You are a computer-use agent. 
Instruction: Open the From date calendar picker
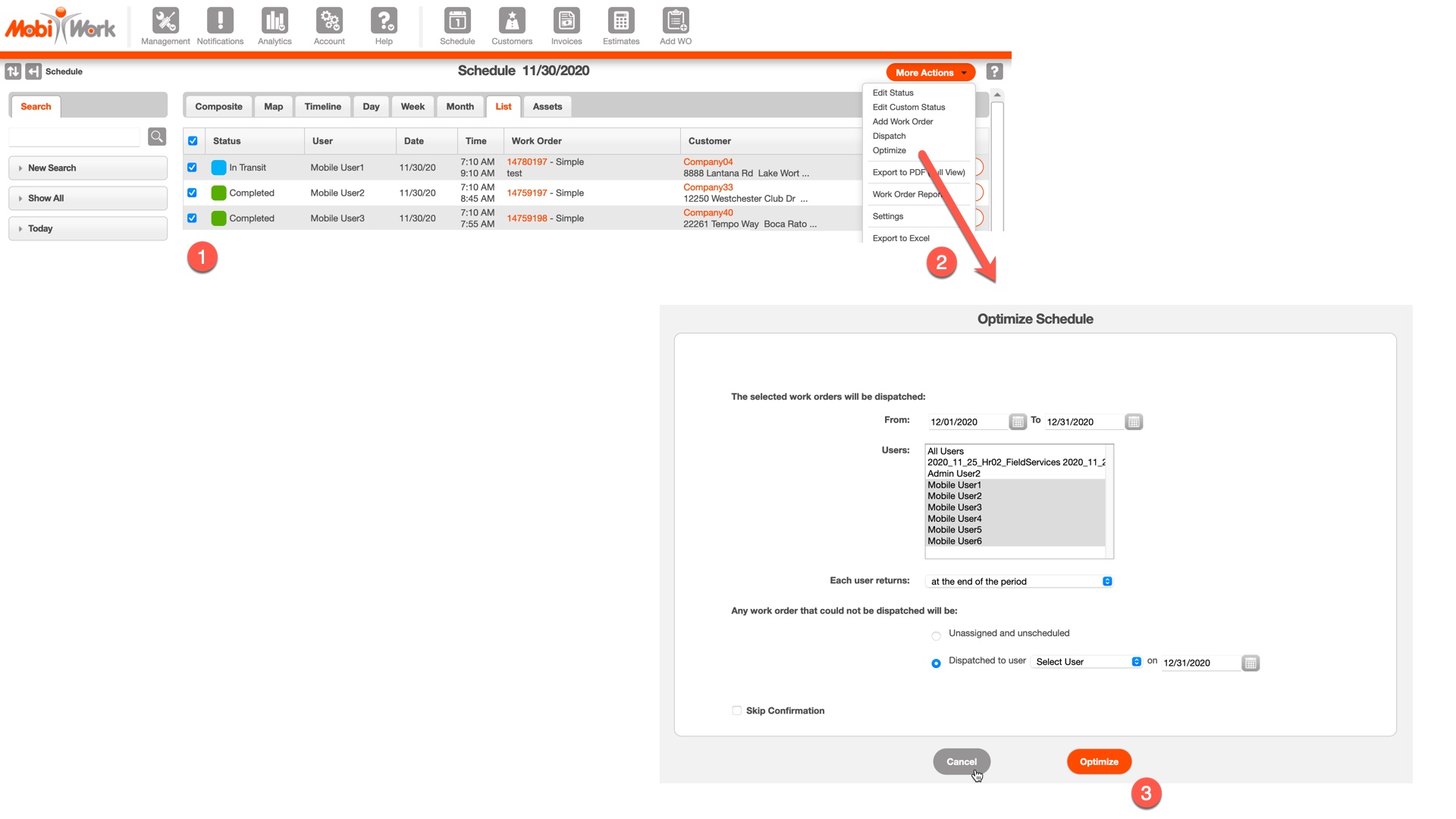pos(1018,422)
